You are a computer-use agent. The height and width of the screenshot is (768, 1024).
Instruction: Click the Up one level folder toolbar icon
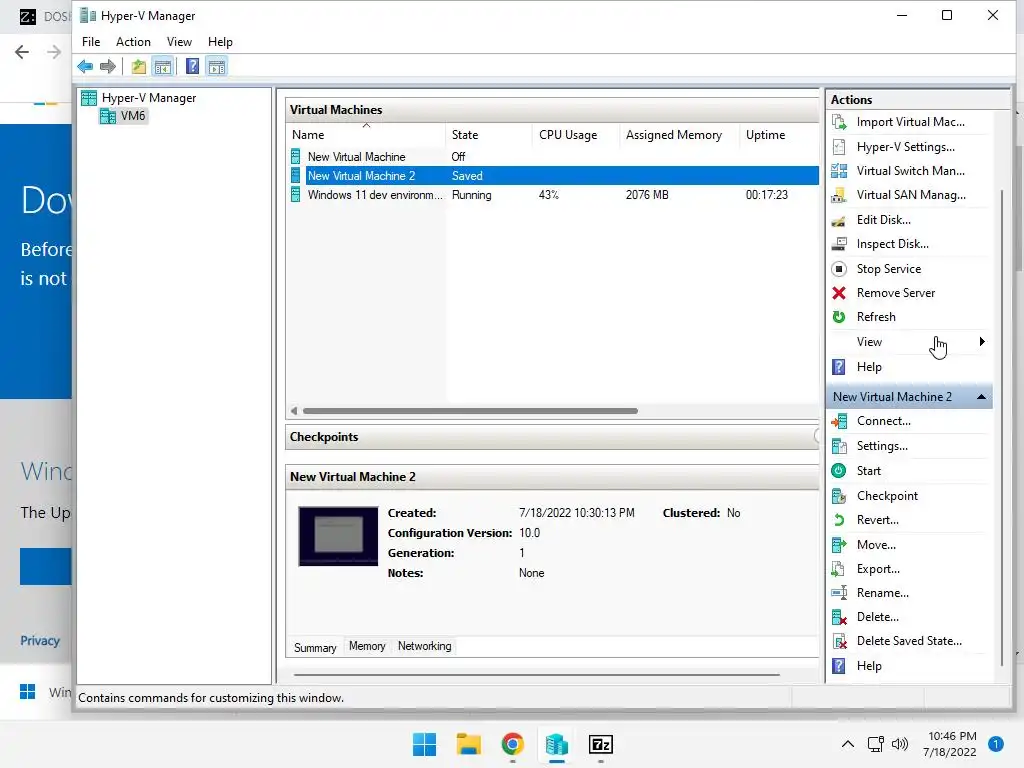138,67
